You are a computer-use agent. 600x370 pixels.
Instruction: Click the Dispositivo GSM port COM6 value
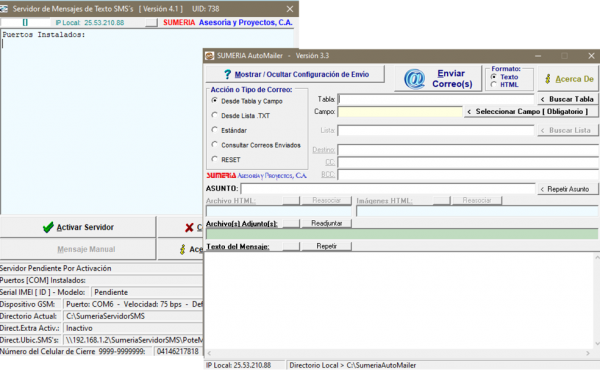coord(134,304)
